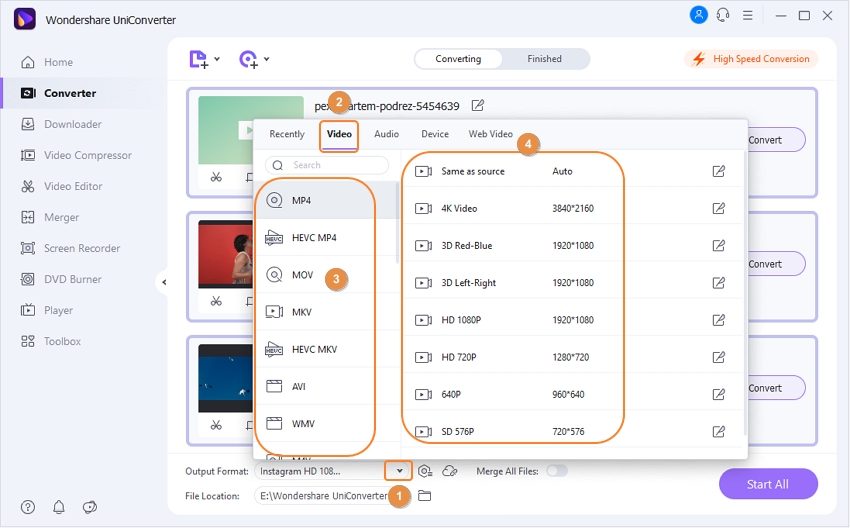This screenshot has width=850, height=528.
Task: Open the DVD Burner
Action: click(x=61, y=280)
